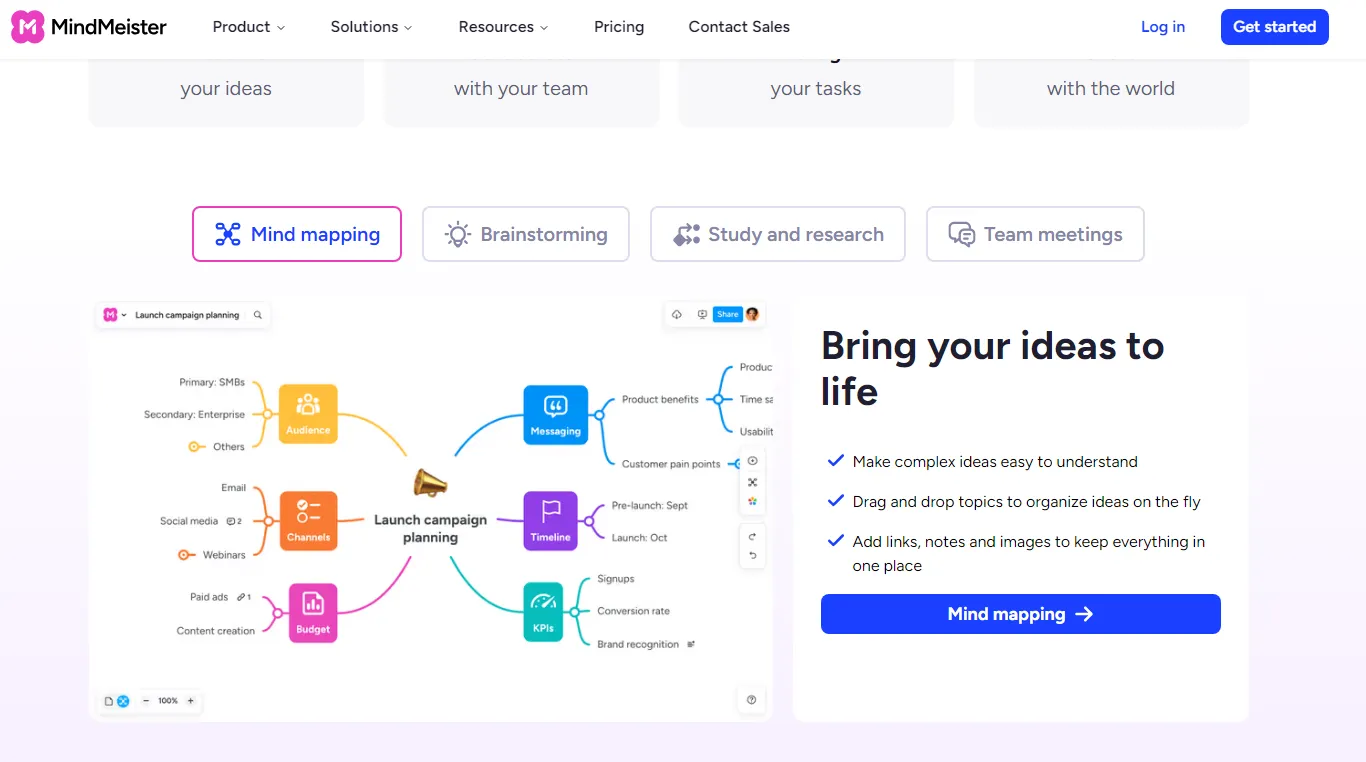Select the Timeline flag topic
The height and width of the screenshot is (762, 1366).
click(551, 521)
